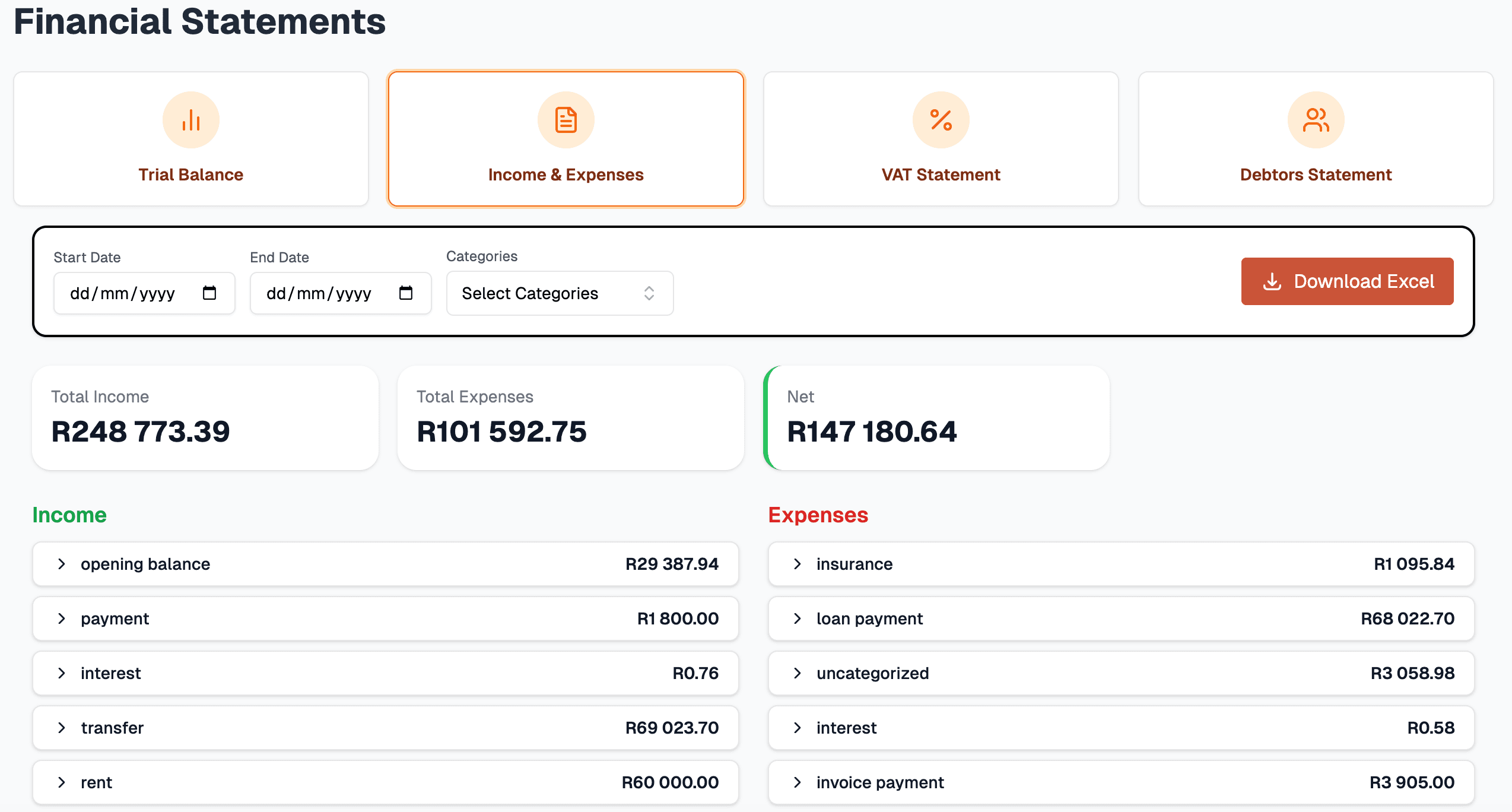Screen dimensions: 1512x812
Task: Click the uncategorized row label
Action: click(873, 673)
